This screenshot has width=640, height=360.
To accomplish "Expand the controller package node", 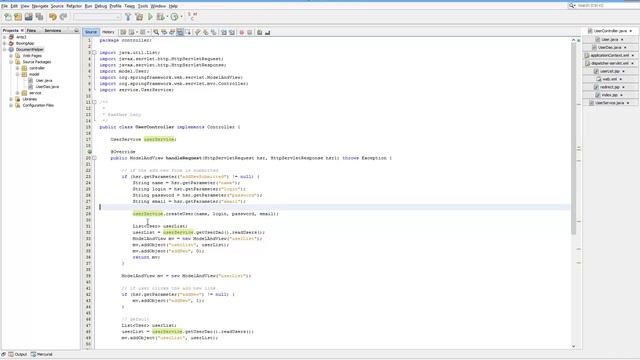I will point(18,68).
